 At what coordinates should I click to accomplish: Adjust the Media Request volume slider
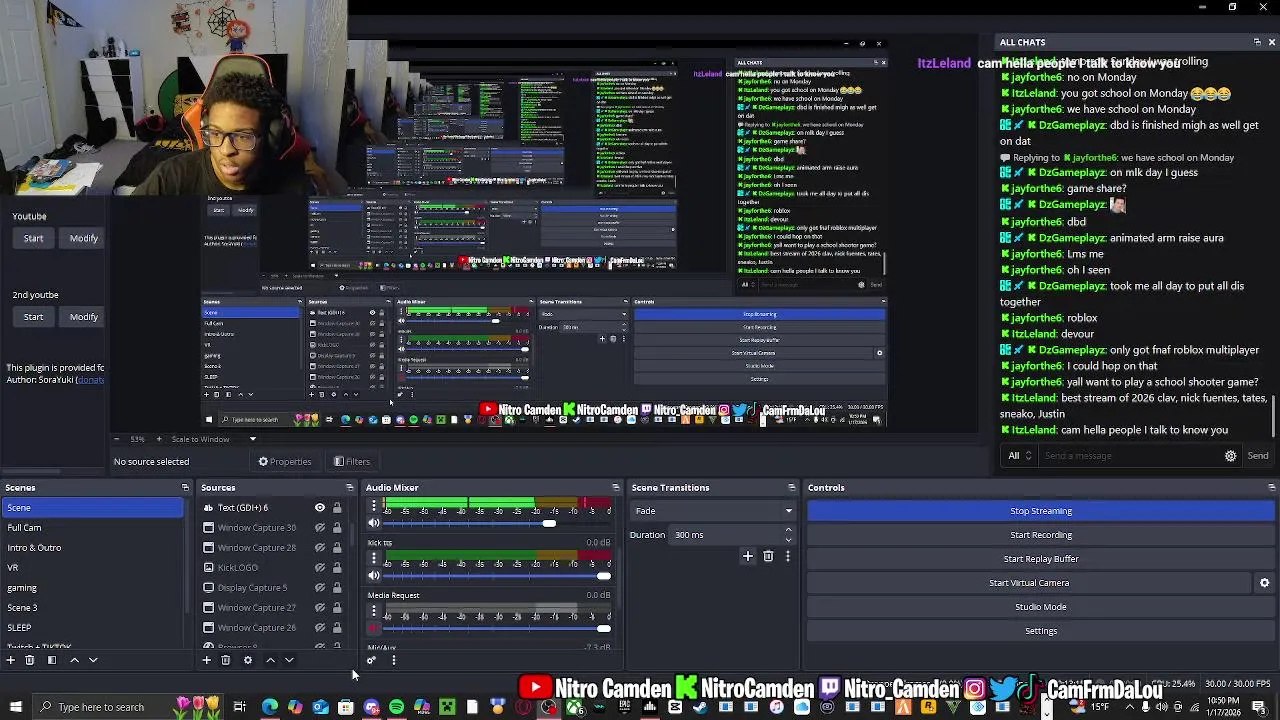[495, 628]
